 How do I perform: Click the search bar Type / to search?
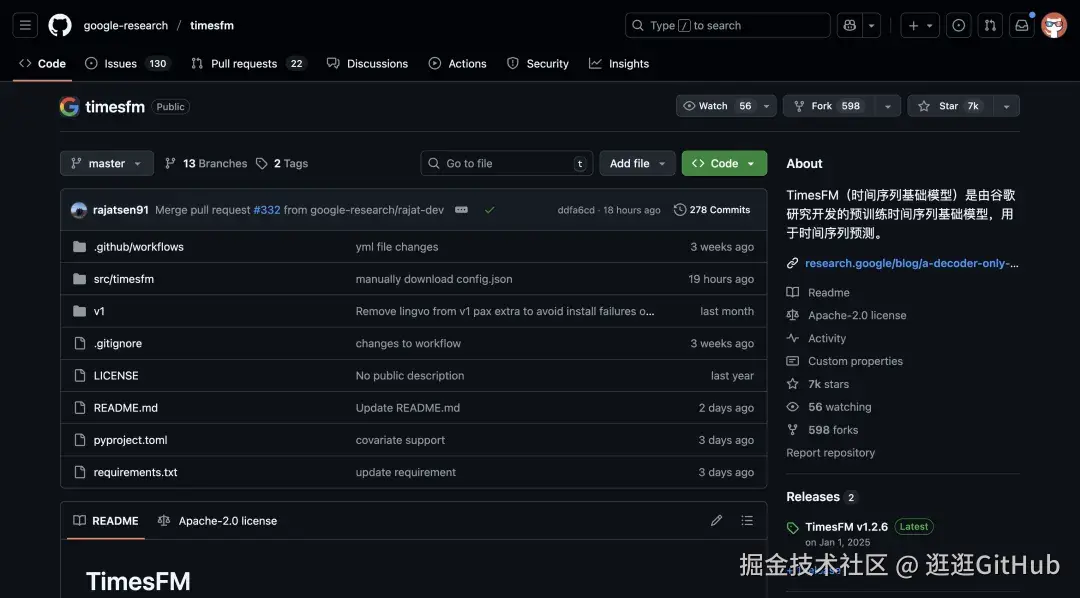pos(727,25)
